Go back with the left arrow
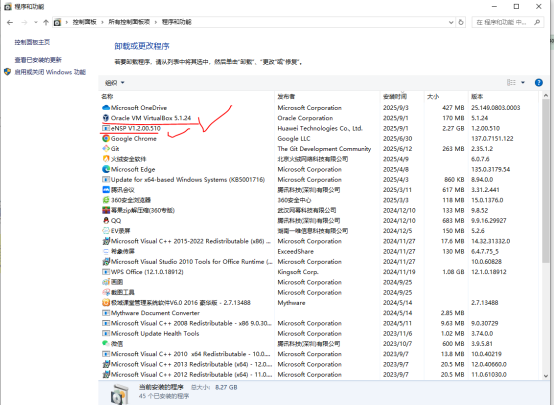Image resolution: width=554 pixels, height=406 pixels. click(x=10, y=22)
